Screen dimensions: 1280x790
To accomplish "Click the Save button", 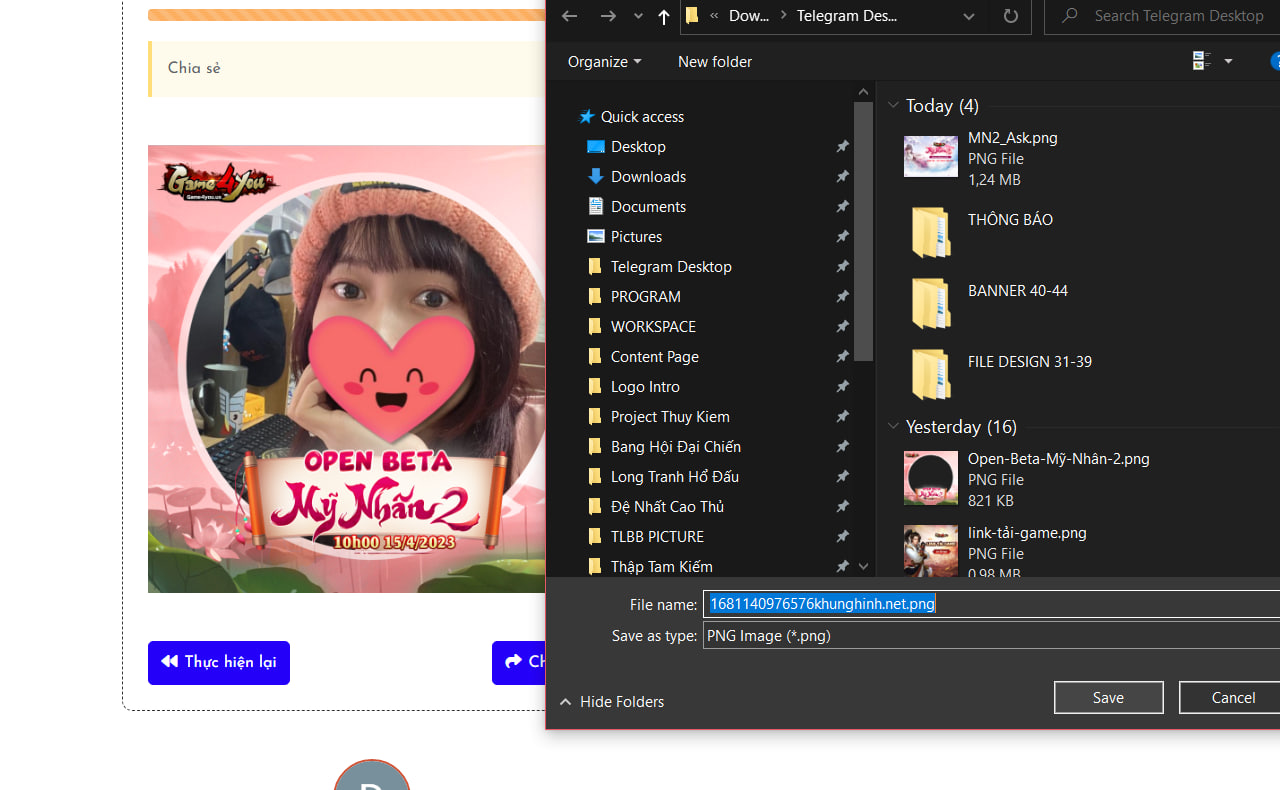I will click(x=1108, y=698).
